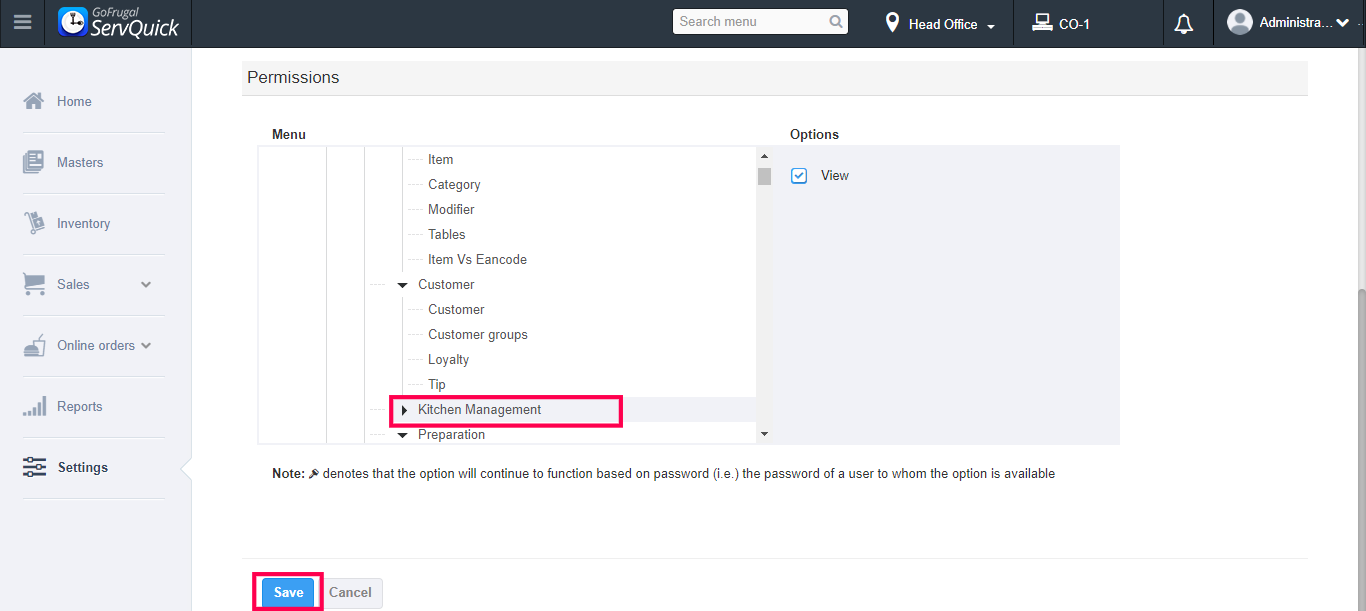Screen dimensions: 1366x611
Task: Collapse the Customer tree group
Action: 403,285
